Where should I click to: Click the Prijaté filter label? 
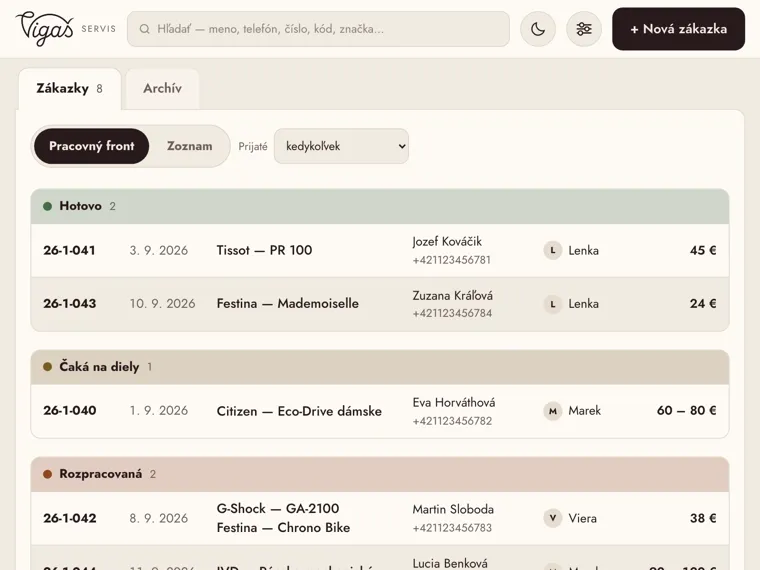[253, 146]
